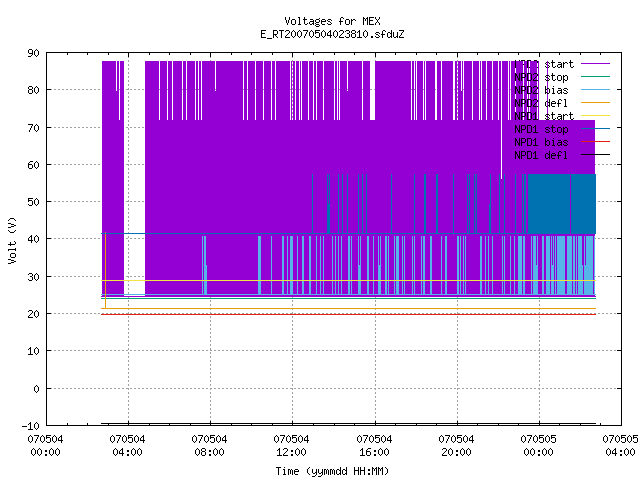Select the 'NPD1 start' legend entry
Screen dimensions: 640x480
[544, 116]
